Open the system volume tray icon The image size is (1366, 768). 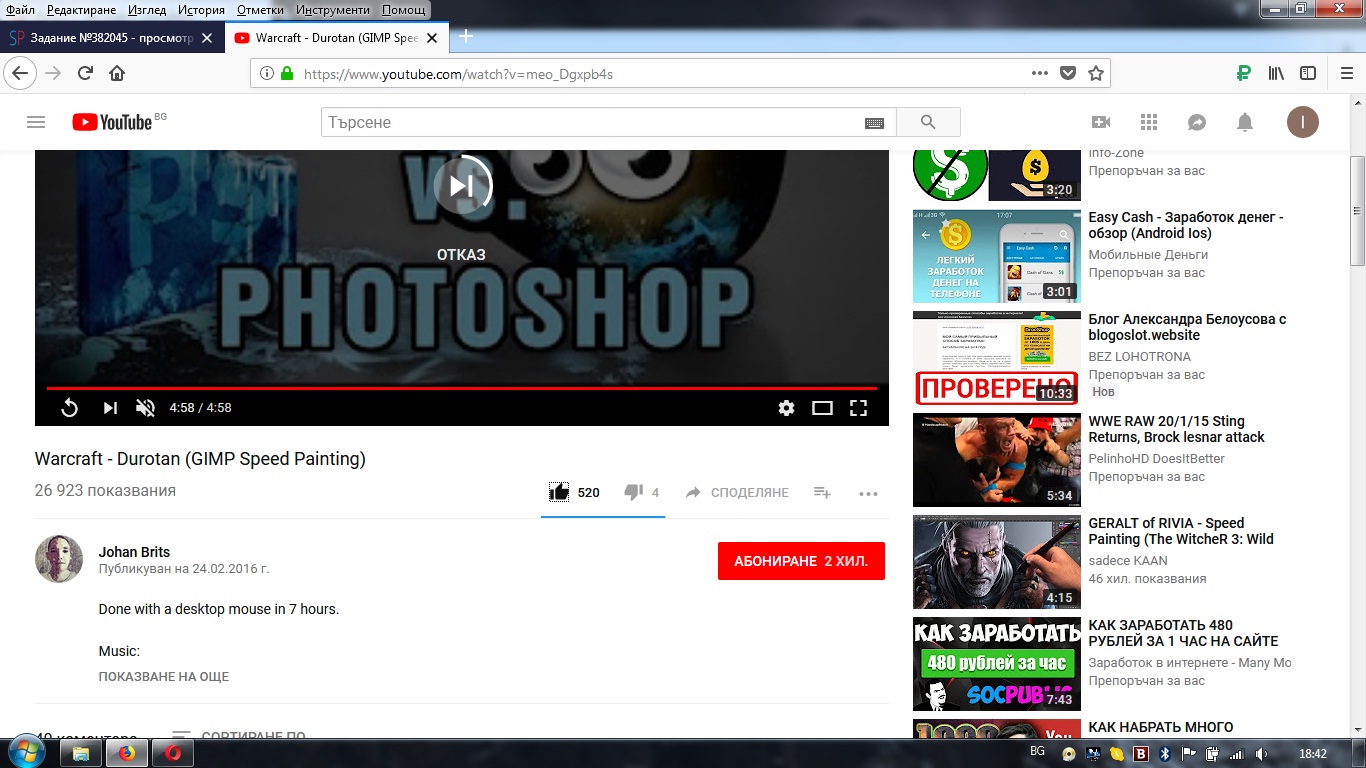point(1262,754)
